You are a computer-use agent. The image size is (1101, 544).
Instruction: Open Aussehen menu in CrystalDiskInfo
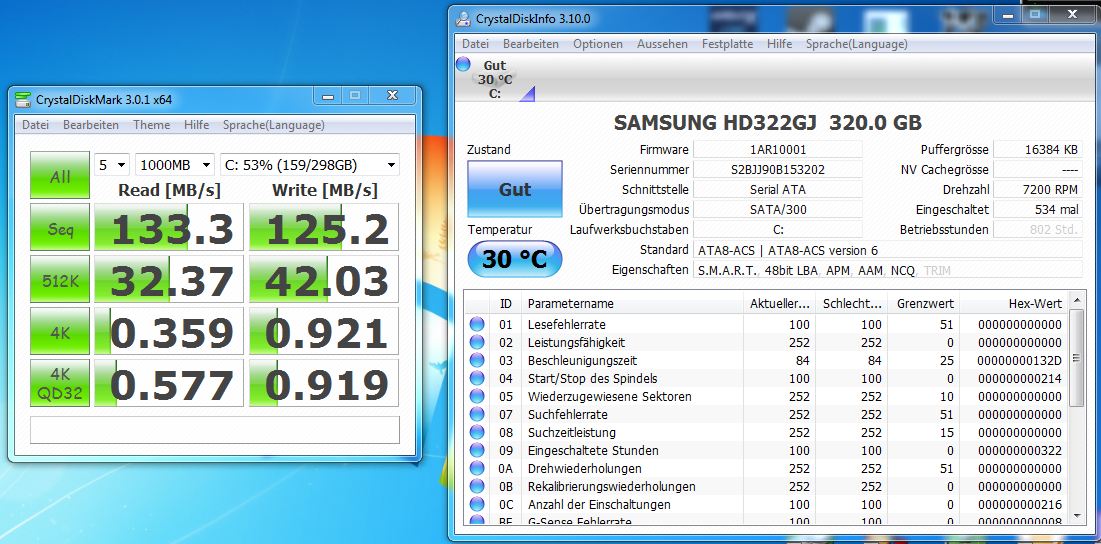(662, 44)
